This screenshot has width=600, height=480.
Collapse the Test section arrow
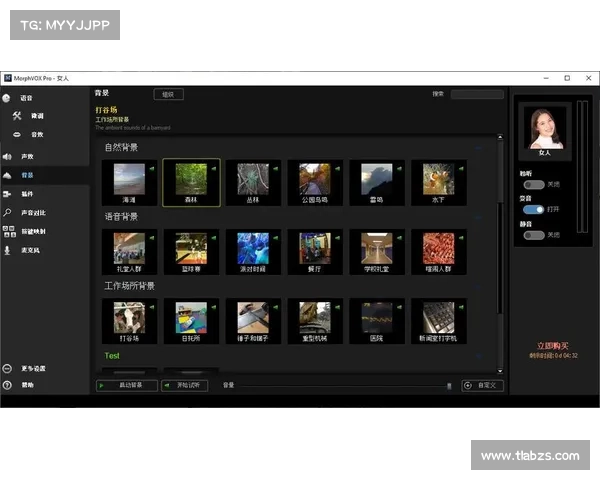pyautogui.click(x=478, y=356)
